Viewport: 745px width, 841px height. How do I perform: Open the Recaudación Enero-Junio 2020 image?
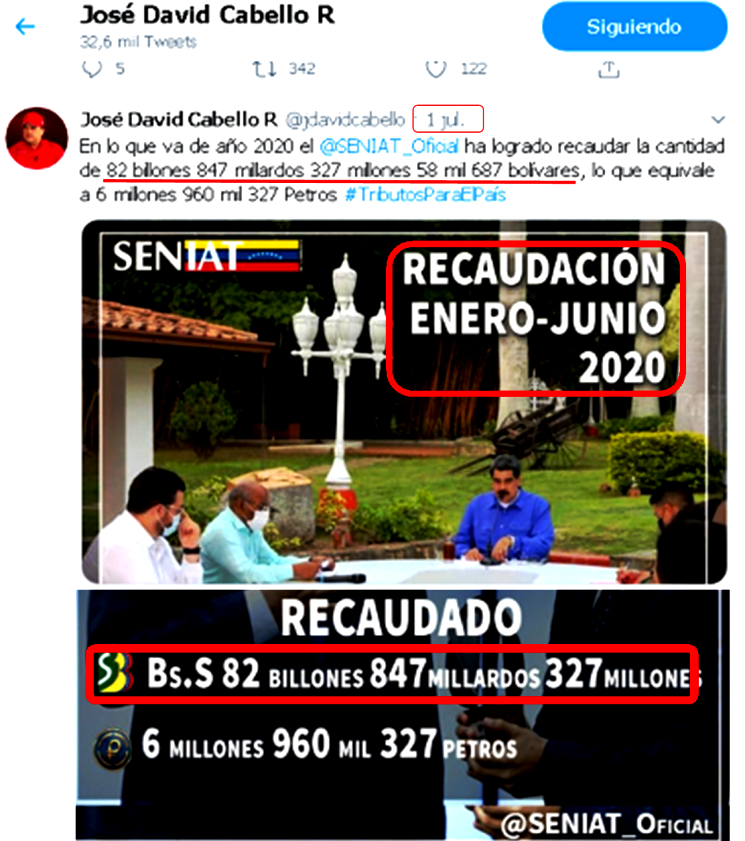point(404,402)
